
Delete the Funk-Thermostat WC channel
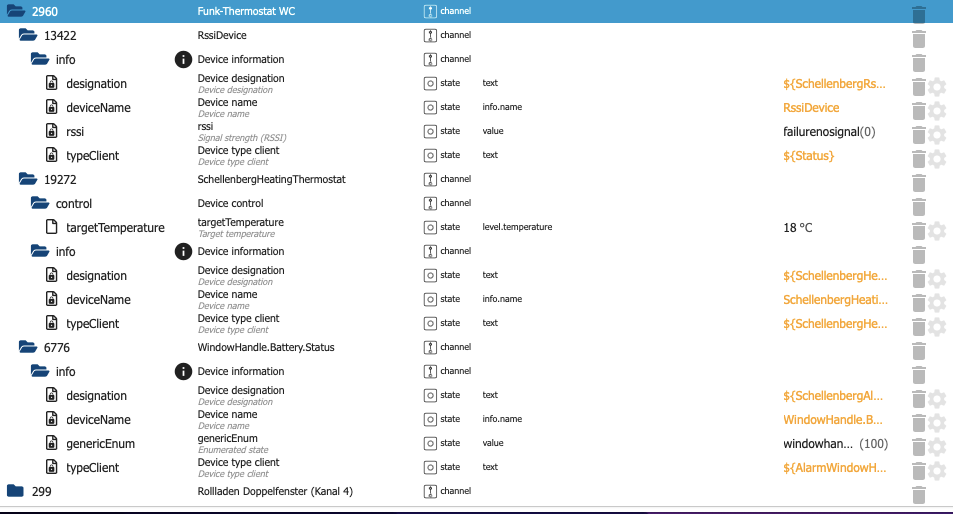[x=918, y=12]
